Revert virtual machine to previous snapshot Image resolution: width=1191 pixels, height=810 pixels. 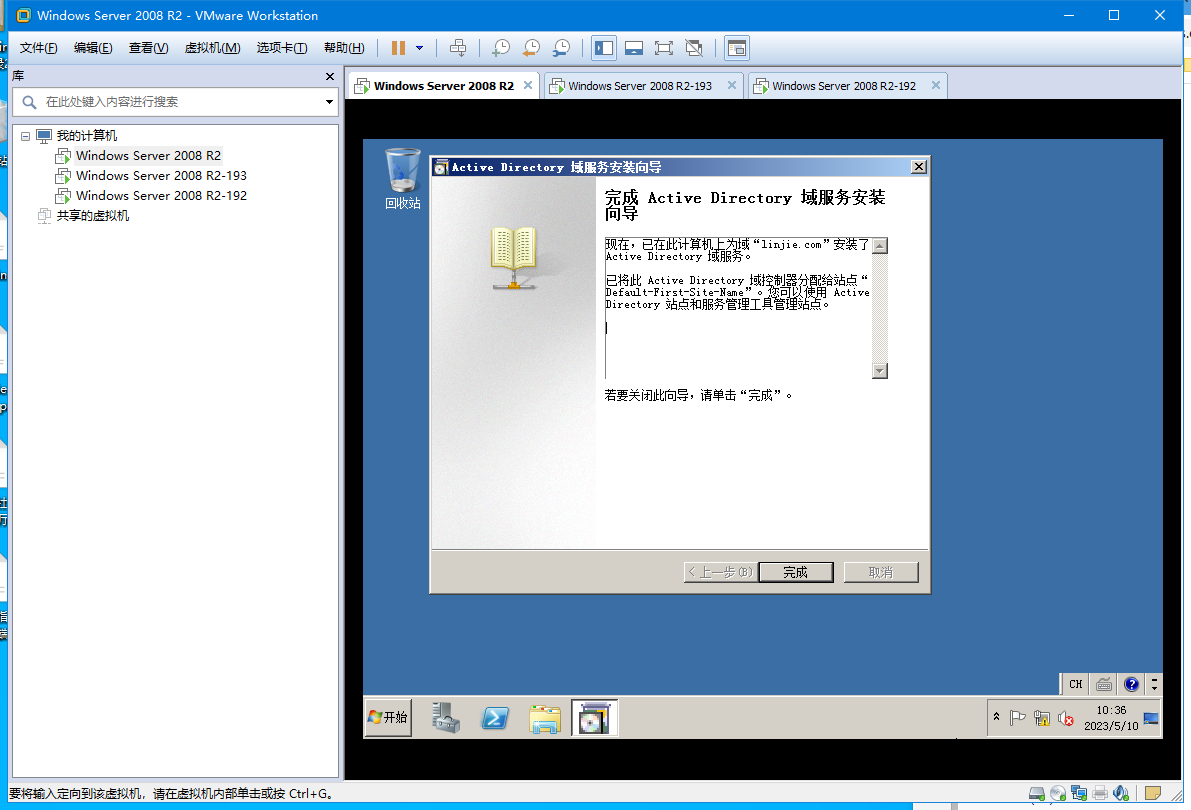click(x=531, y=48)
